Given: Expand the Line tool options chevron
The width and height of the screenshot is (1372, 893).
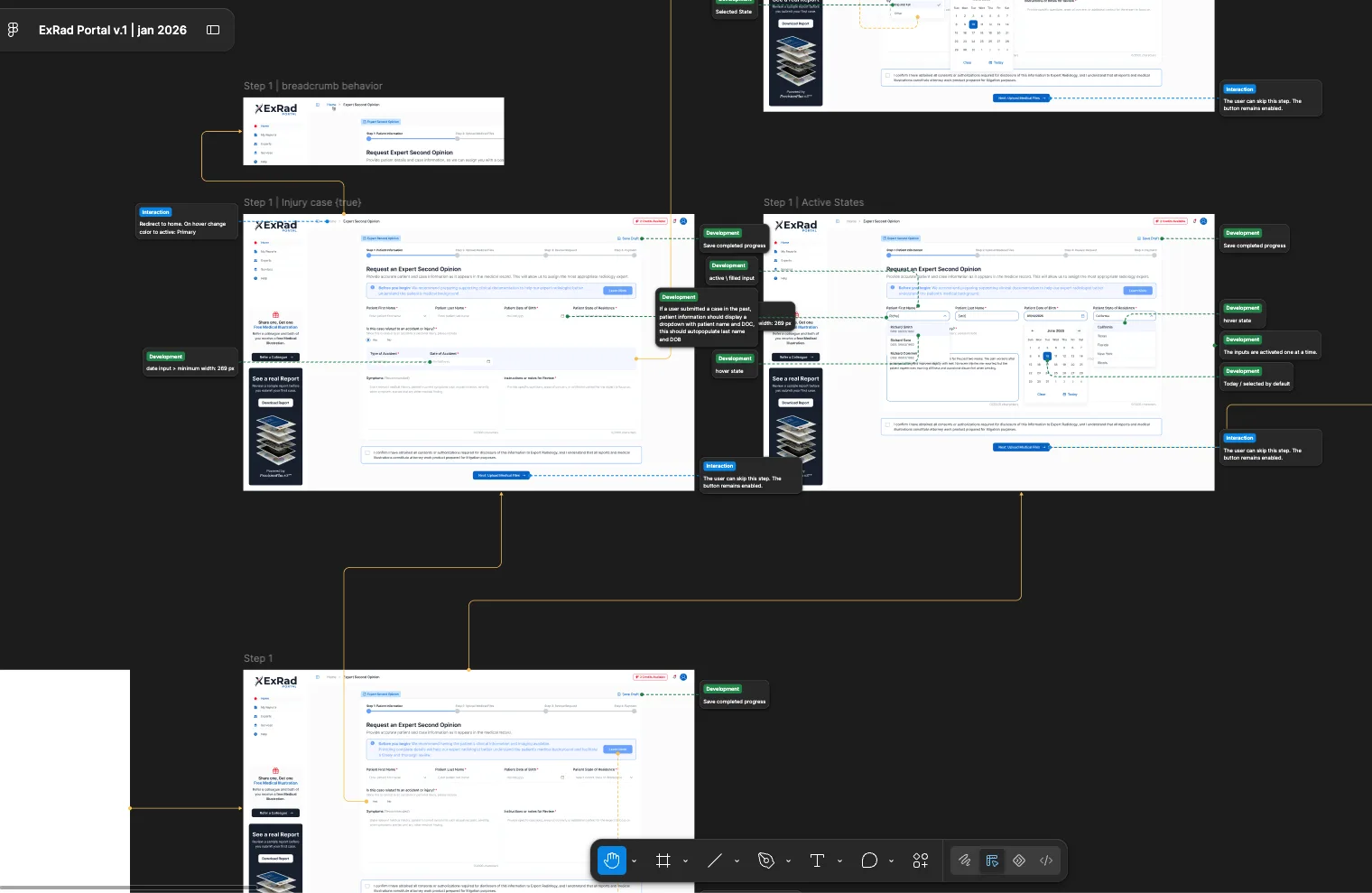Looking at the screenshot, I should tap(737, 861).
